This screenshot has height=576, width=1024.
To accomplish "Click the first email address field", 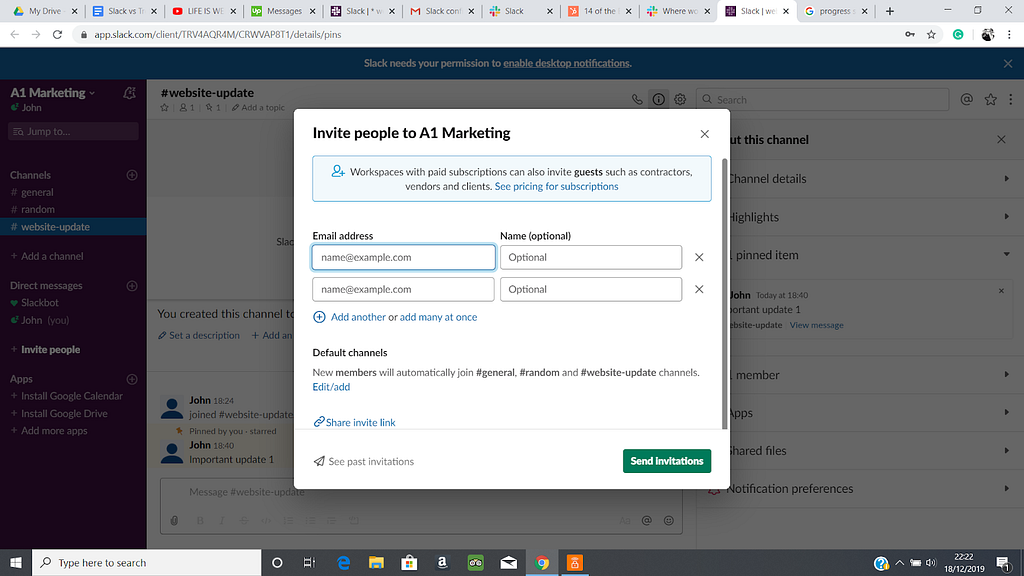I will pos(404,257).
